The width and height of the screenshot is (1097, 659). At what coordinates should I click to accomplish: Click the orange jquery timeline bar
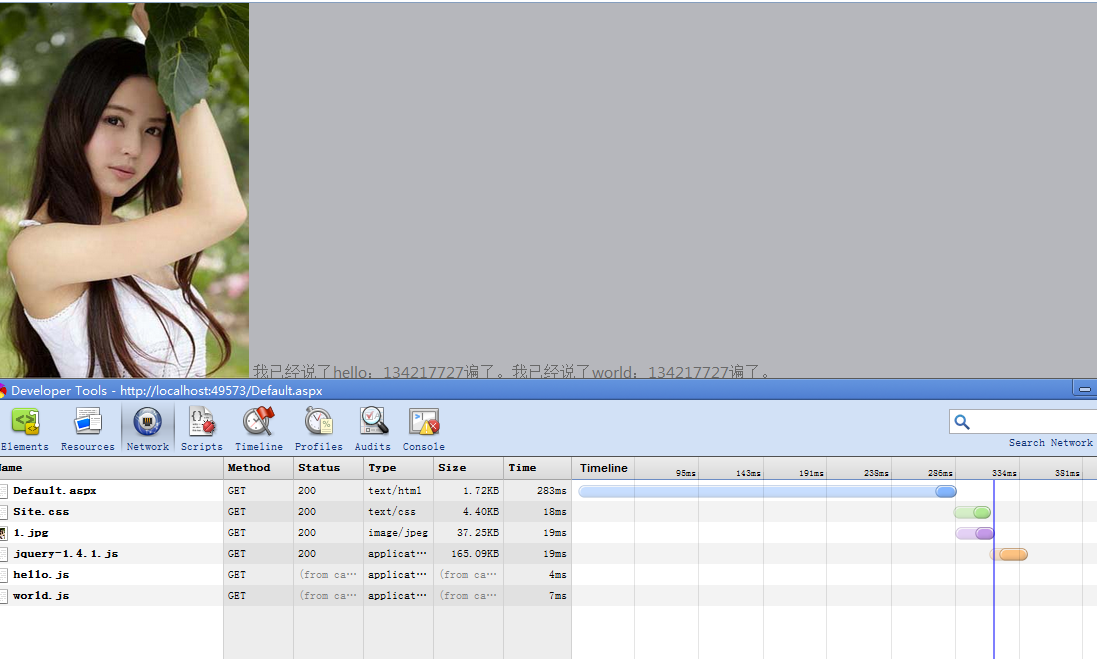(x=1011, y=554)
